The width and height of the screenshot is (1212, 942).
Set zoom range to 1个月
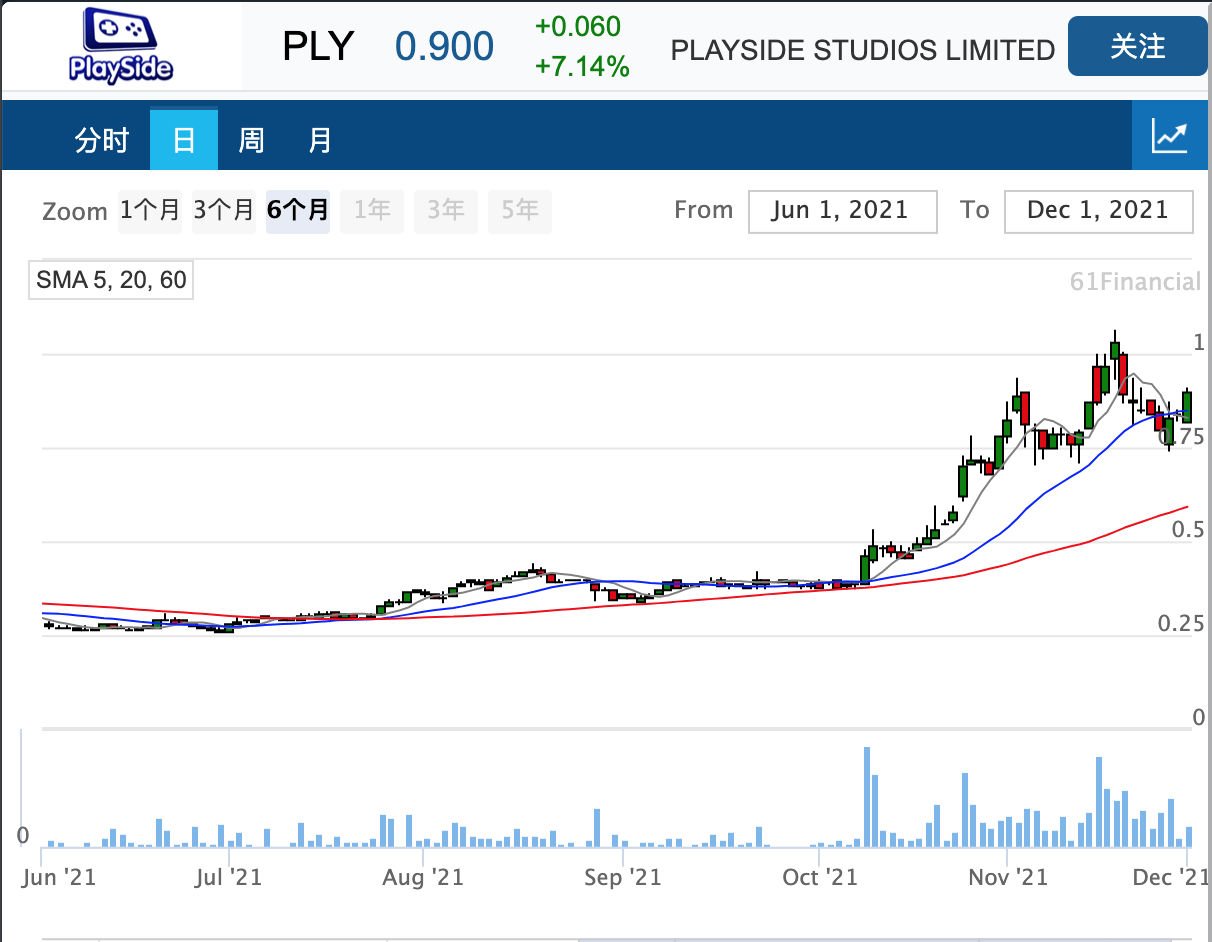(x=150, y=211)
